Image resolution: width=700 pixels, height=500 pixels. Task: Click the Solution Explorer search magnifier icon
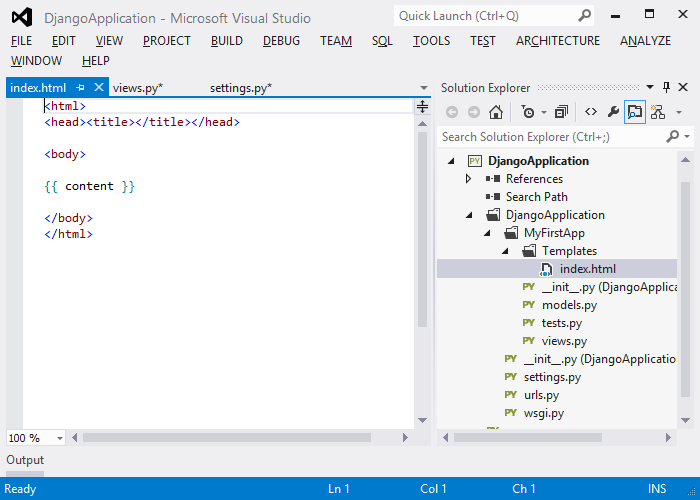(673, 136)
